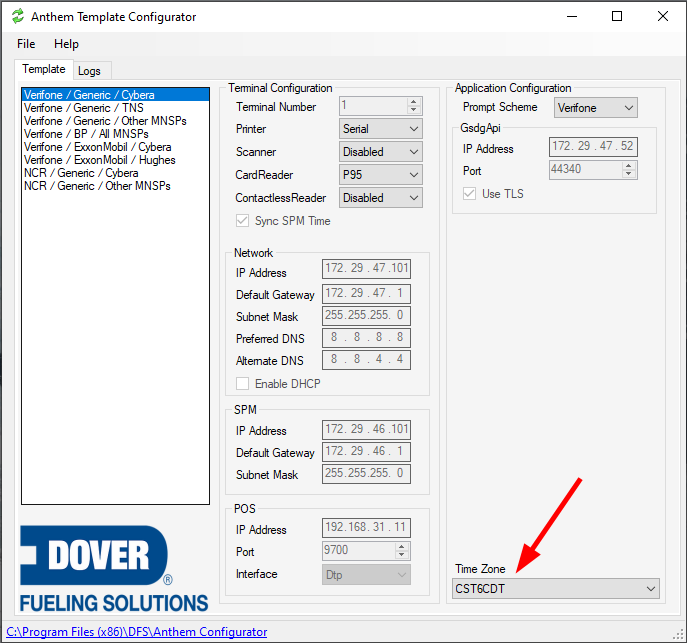Click the Network Subnet Mask field

(x=366, y=315)
